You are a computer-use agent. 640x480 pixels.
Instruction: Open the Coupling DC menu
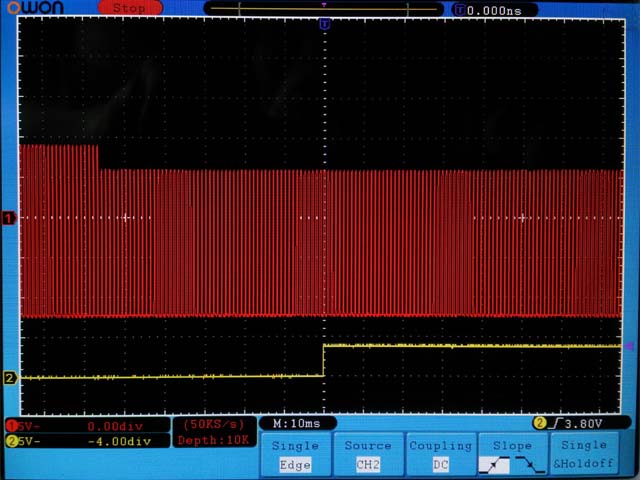point(441,455)
